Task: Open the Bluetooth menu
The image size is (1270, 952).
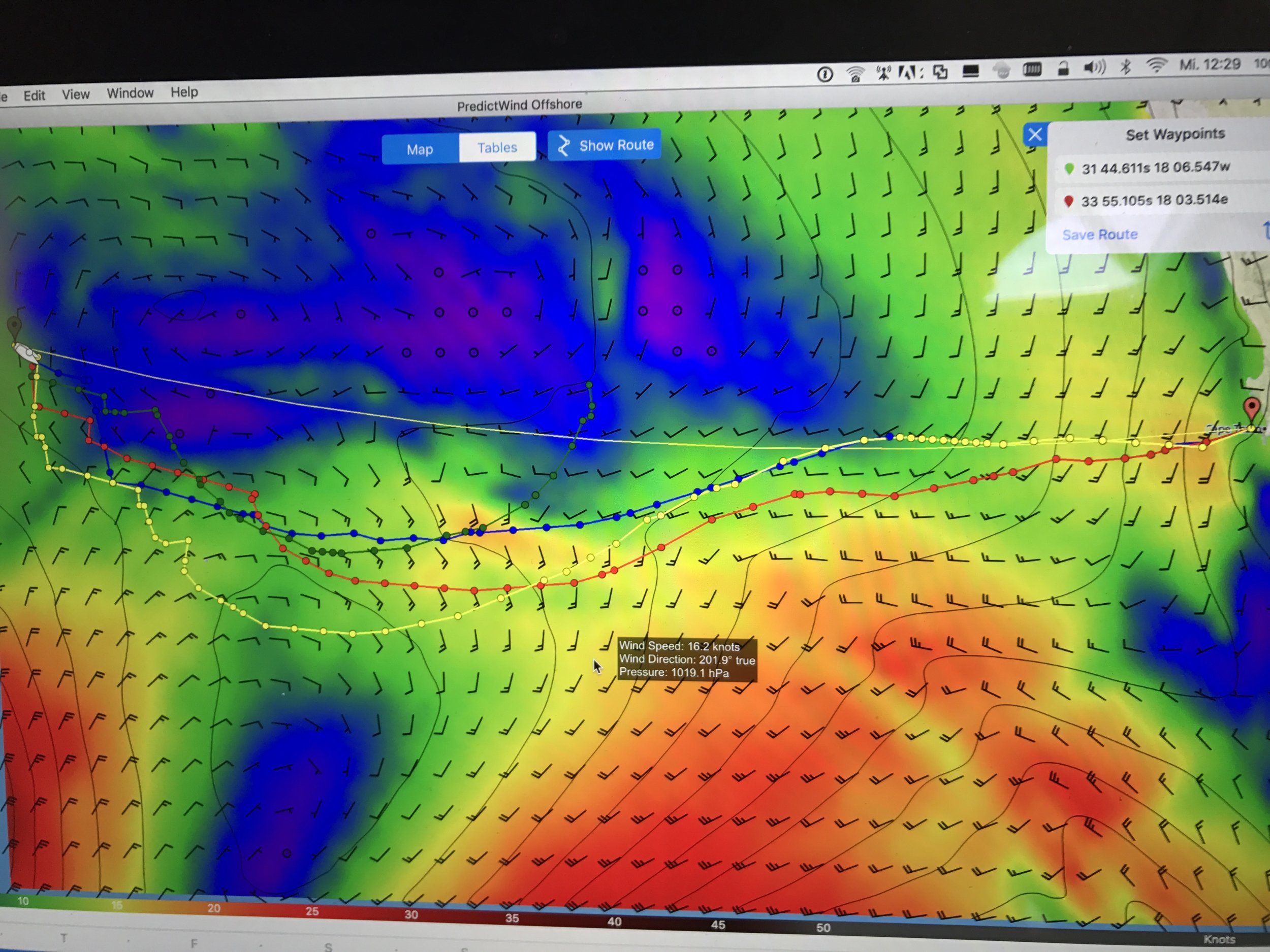Action: point(1125,67)
